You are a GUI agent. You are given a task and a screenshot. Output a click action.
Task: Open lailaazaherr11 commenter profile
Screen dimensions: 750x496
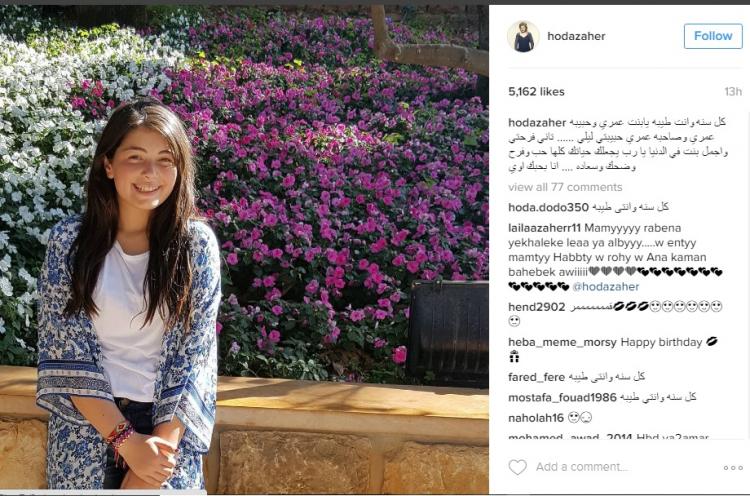pyautogui.click(x=544, y=228)
